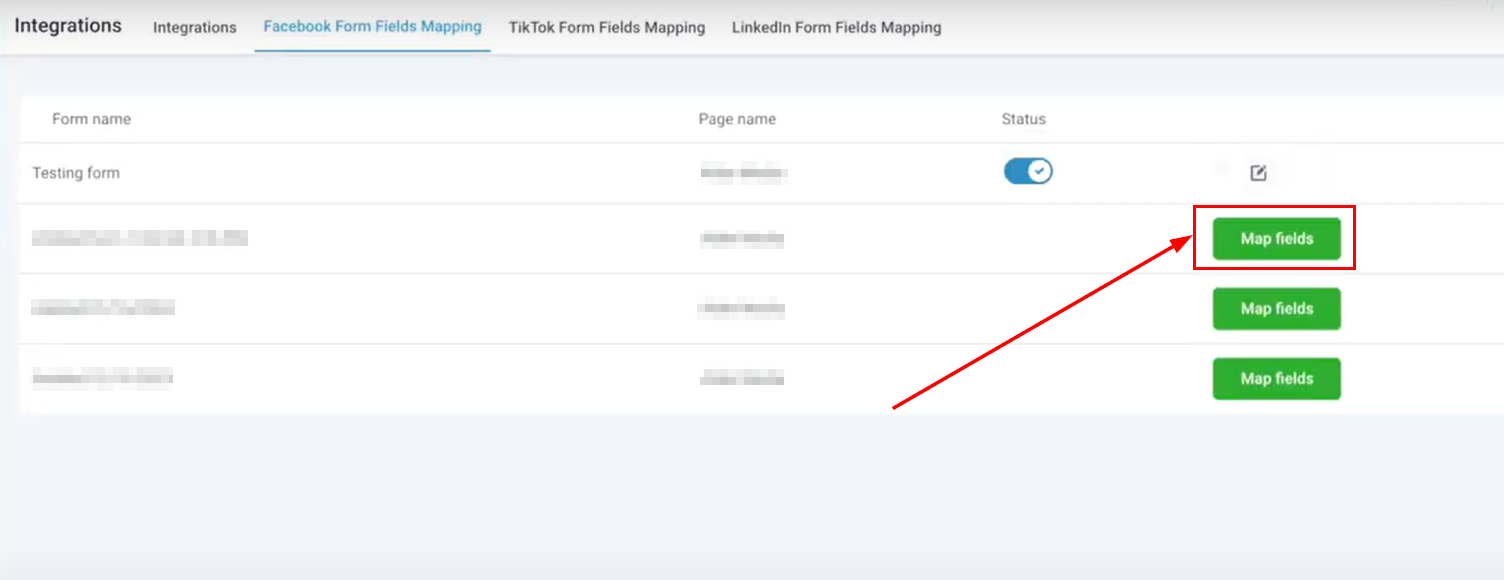Switch to Facebook Form Fields Mapping tab

[372, 27]
